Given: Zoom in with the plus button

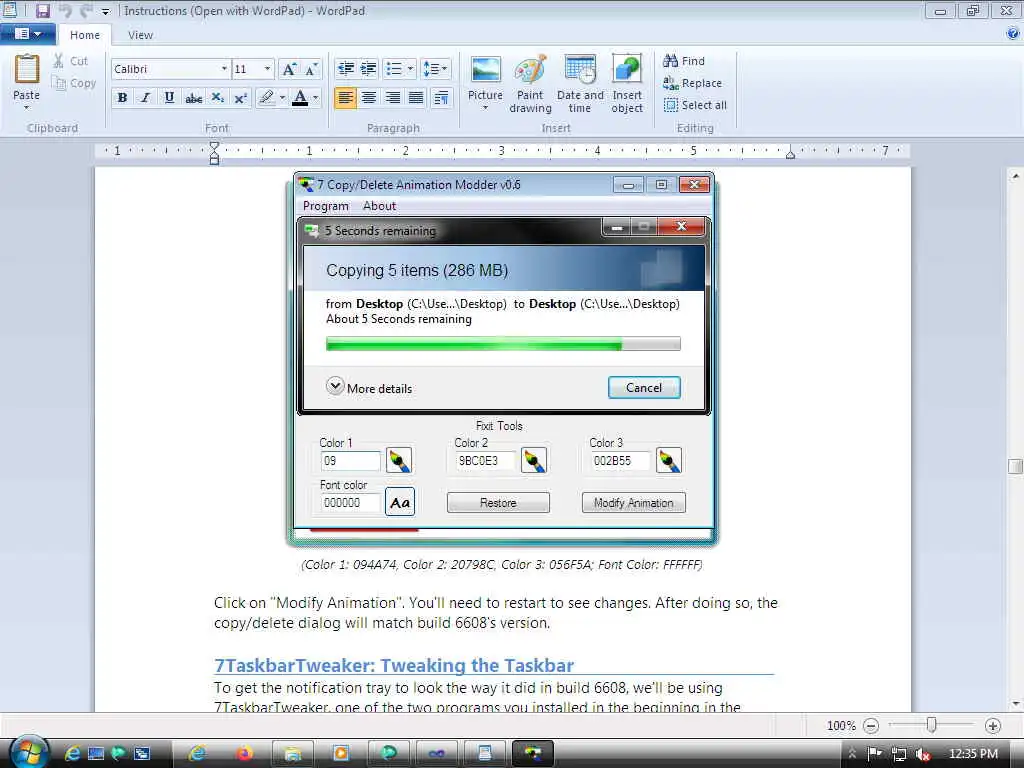Looking at the screenshot, I should click(x=993, y=726).
